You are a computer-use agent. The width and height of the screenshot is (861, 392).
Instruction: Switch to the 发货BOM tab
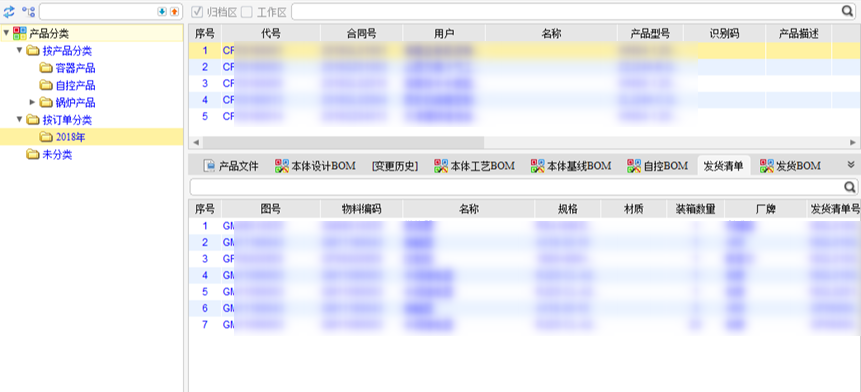point(790,166)
